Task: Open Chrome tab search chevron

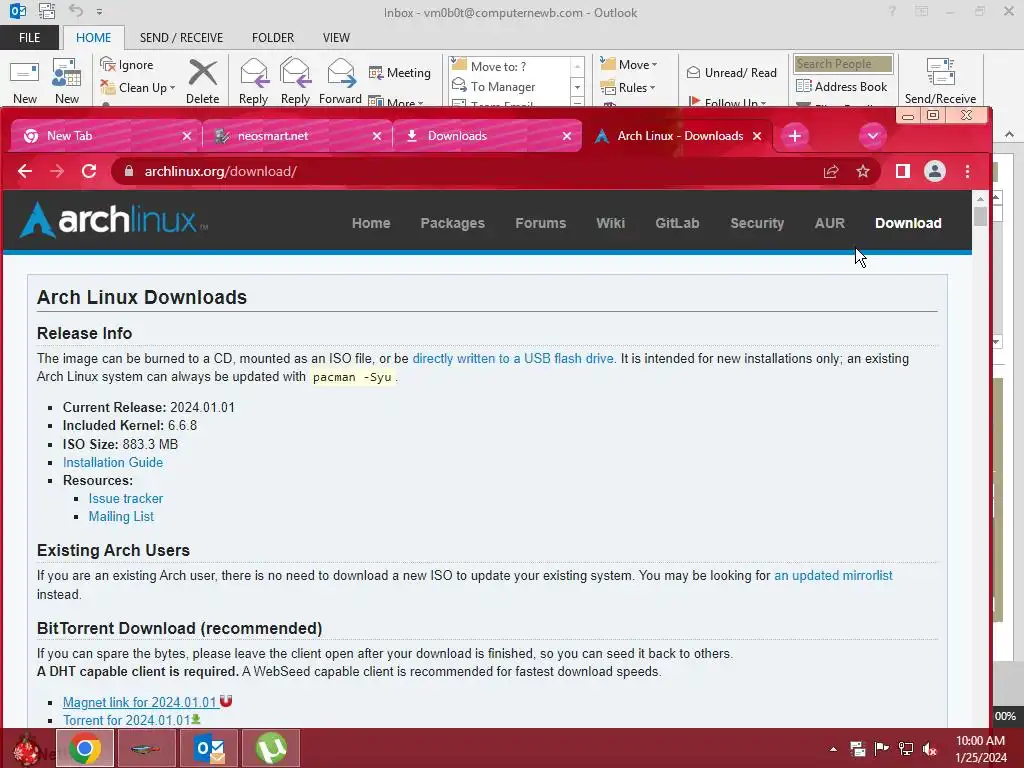Action: point(872,136)
